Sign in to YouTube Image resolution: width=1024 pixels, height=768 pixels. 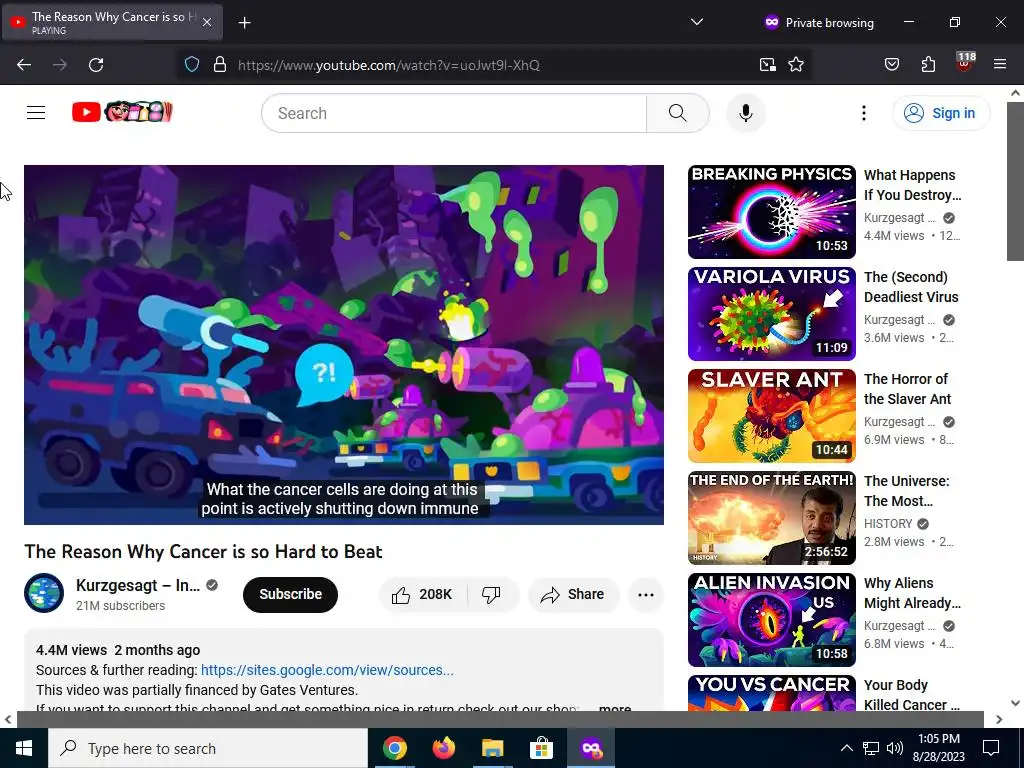point(941,113)
